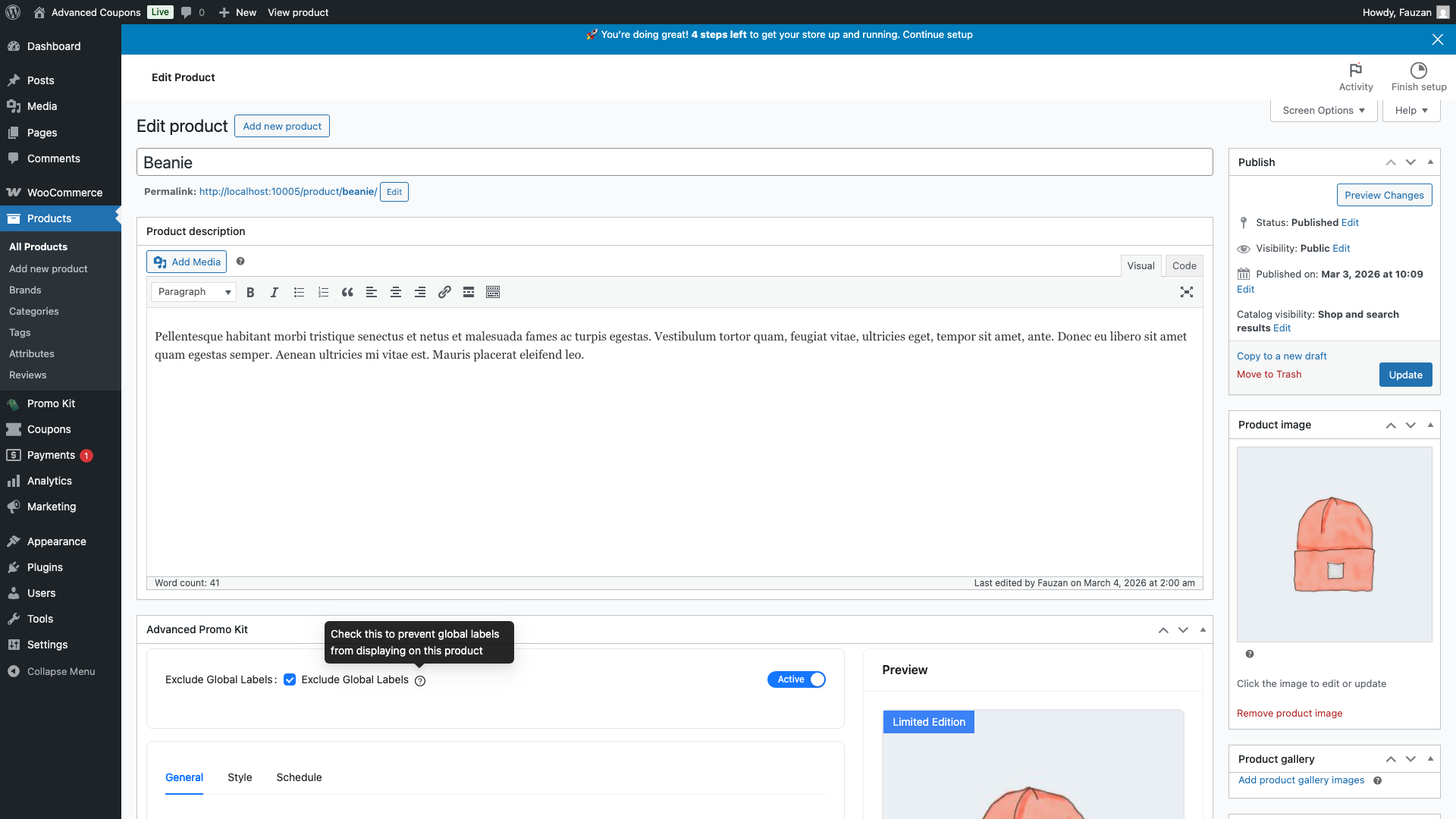Open Copy to a new draft link

tap(1282, 356)
